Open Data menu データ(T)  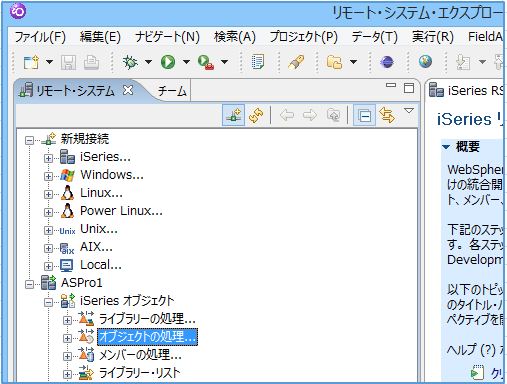pyautogui.click(x=374, y=37)
